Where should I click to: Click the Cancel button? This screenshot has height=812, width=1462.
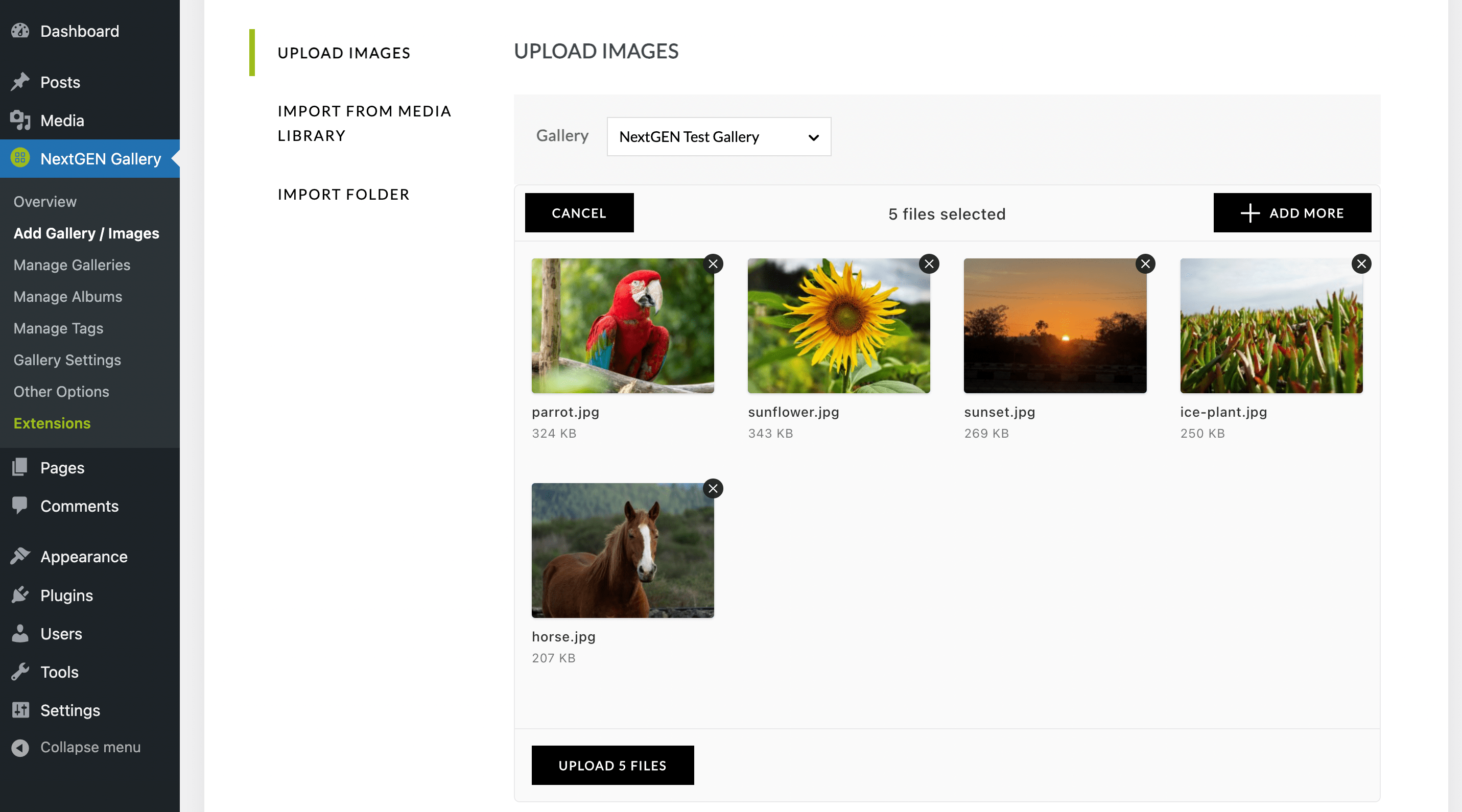click(x=579, y=213)
